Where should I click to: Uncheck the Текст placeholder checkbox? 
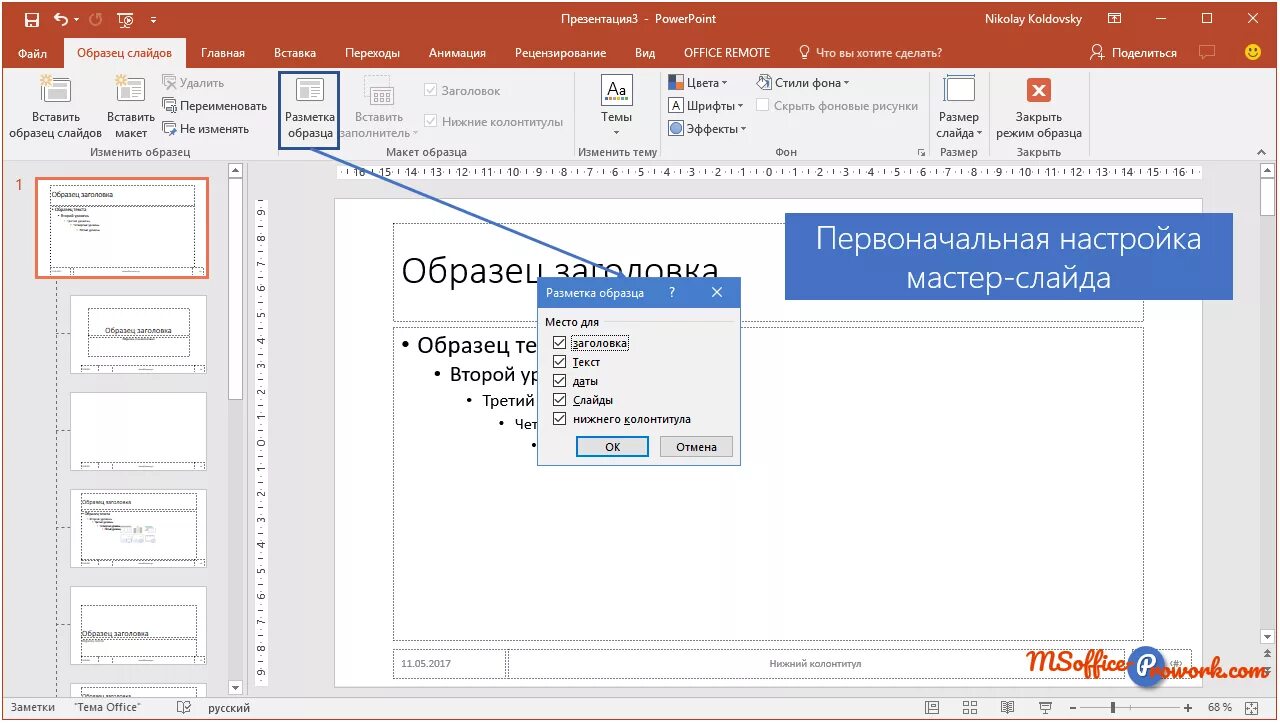pyautogui.click(x=559, y=362)
